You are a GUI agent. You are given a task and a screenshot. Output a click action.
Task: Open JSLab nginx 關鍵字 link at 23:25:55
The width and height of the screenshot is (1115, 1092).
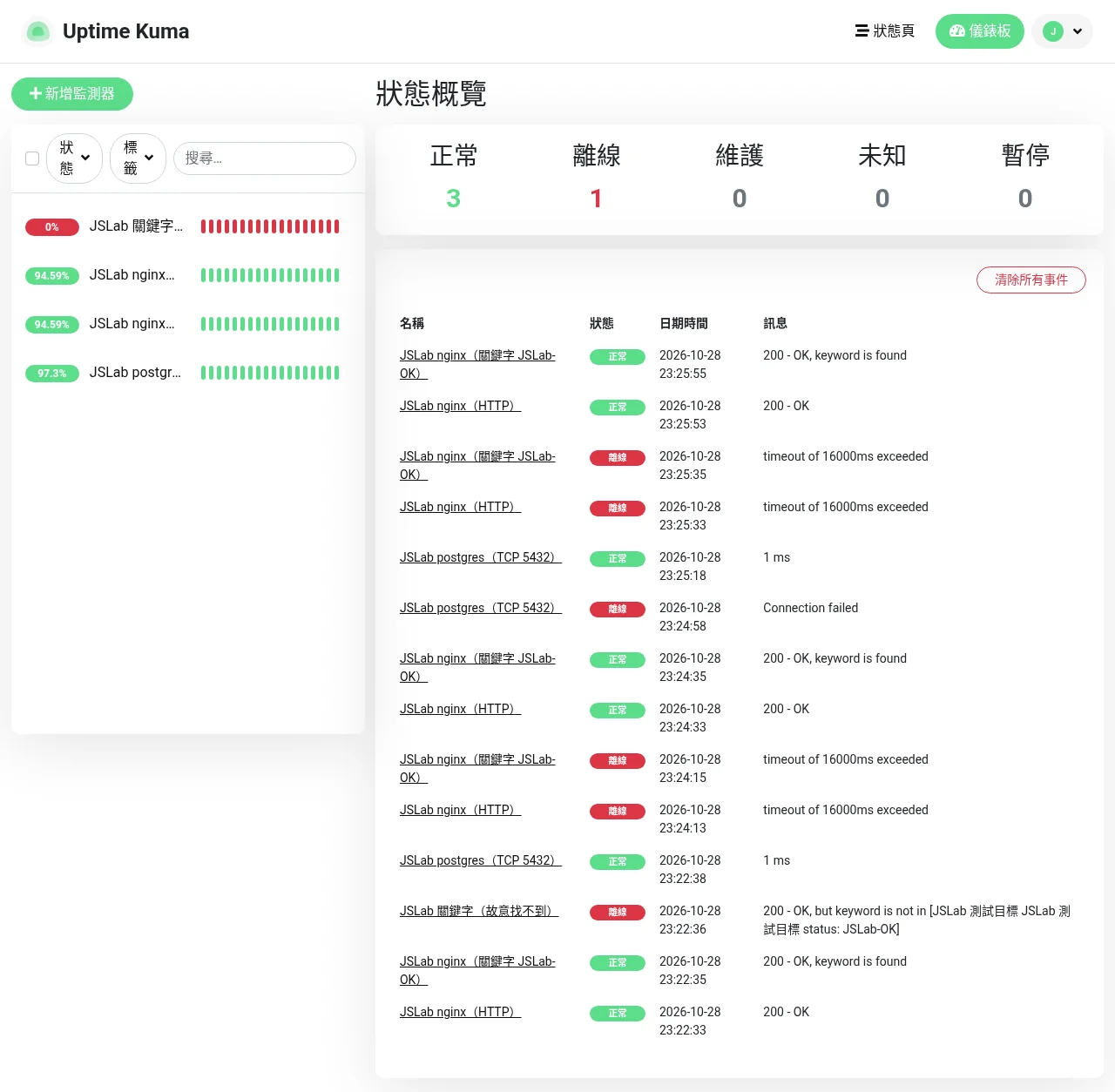coord(477,364)
